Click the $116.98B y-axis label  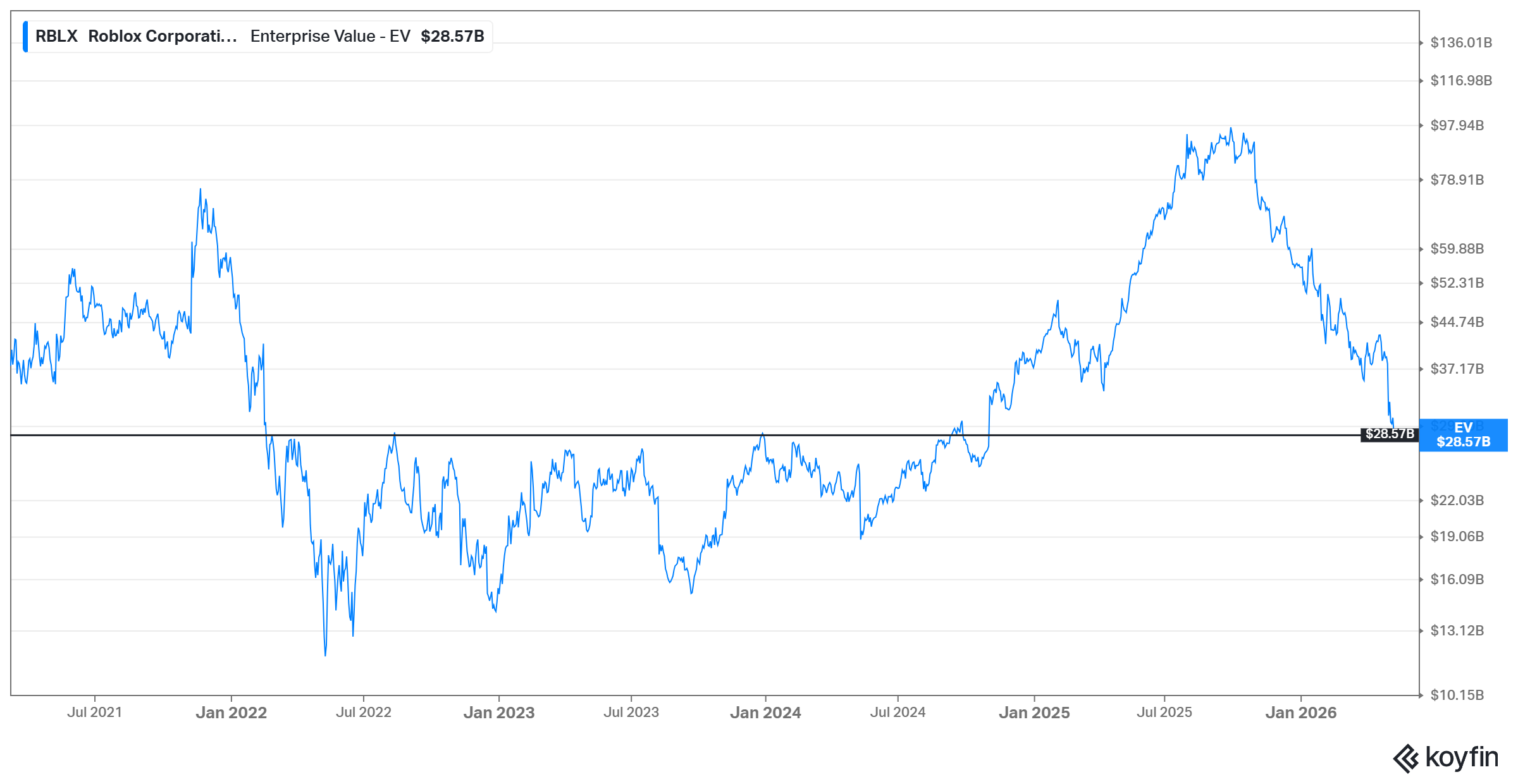[x=1461, y=80]
